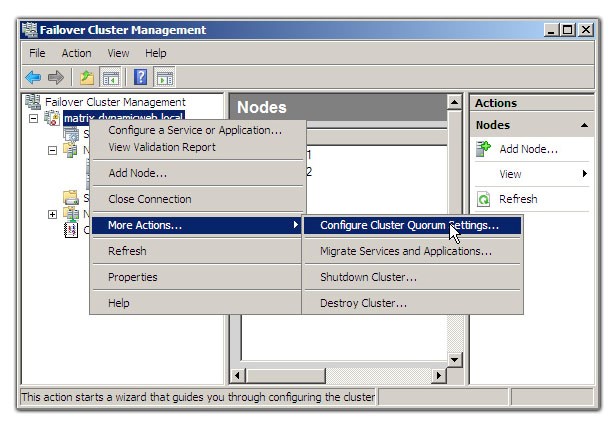The height and width of the screenshot is (422, 614).
Task: Toggle the show/hide console tree icon
Action: coord(111,77)
